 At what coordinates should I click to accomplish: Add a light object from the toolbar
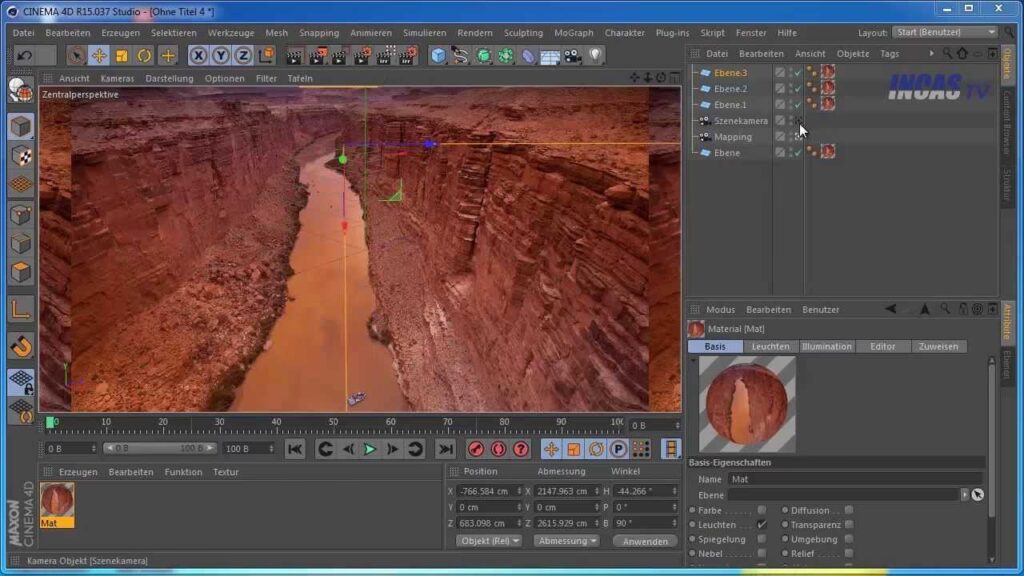(596, 56)
